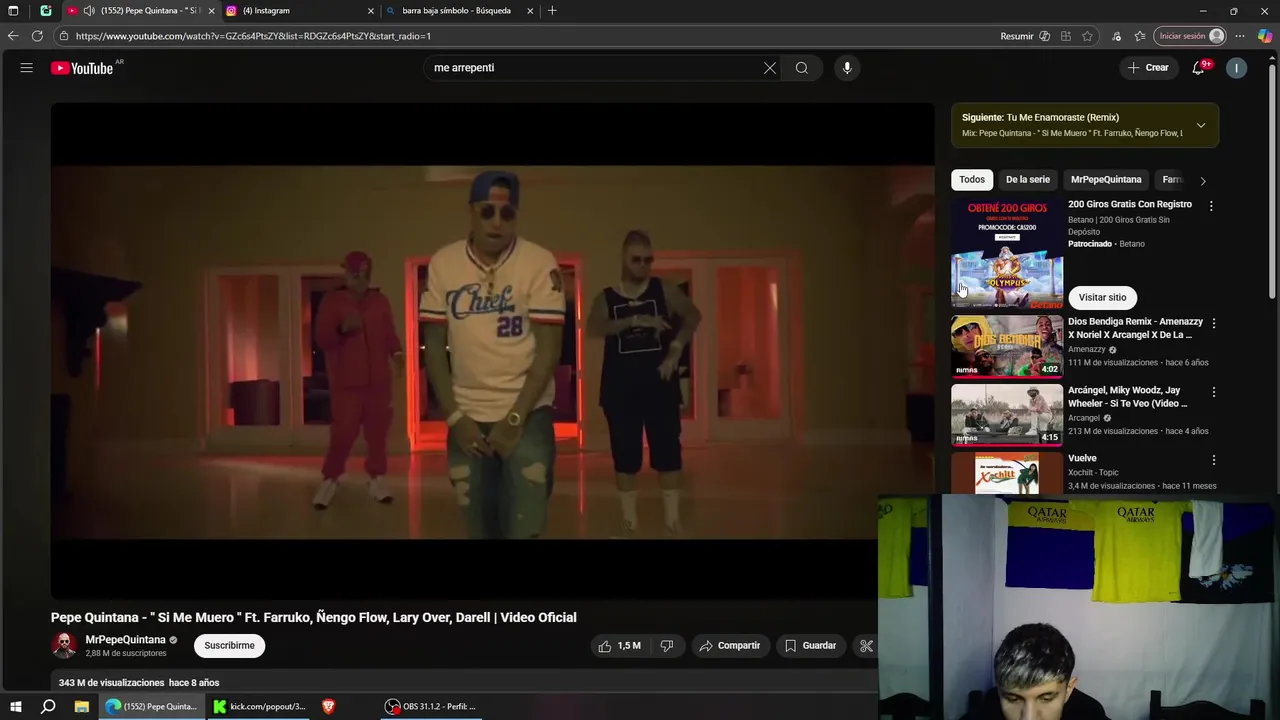
Task: Open Windows Start menu
Action: [16, 706]
